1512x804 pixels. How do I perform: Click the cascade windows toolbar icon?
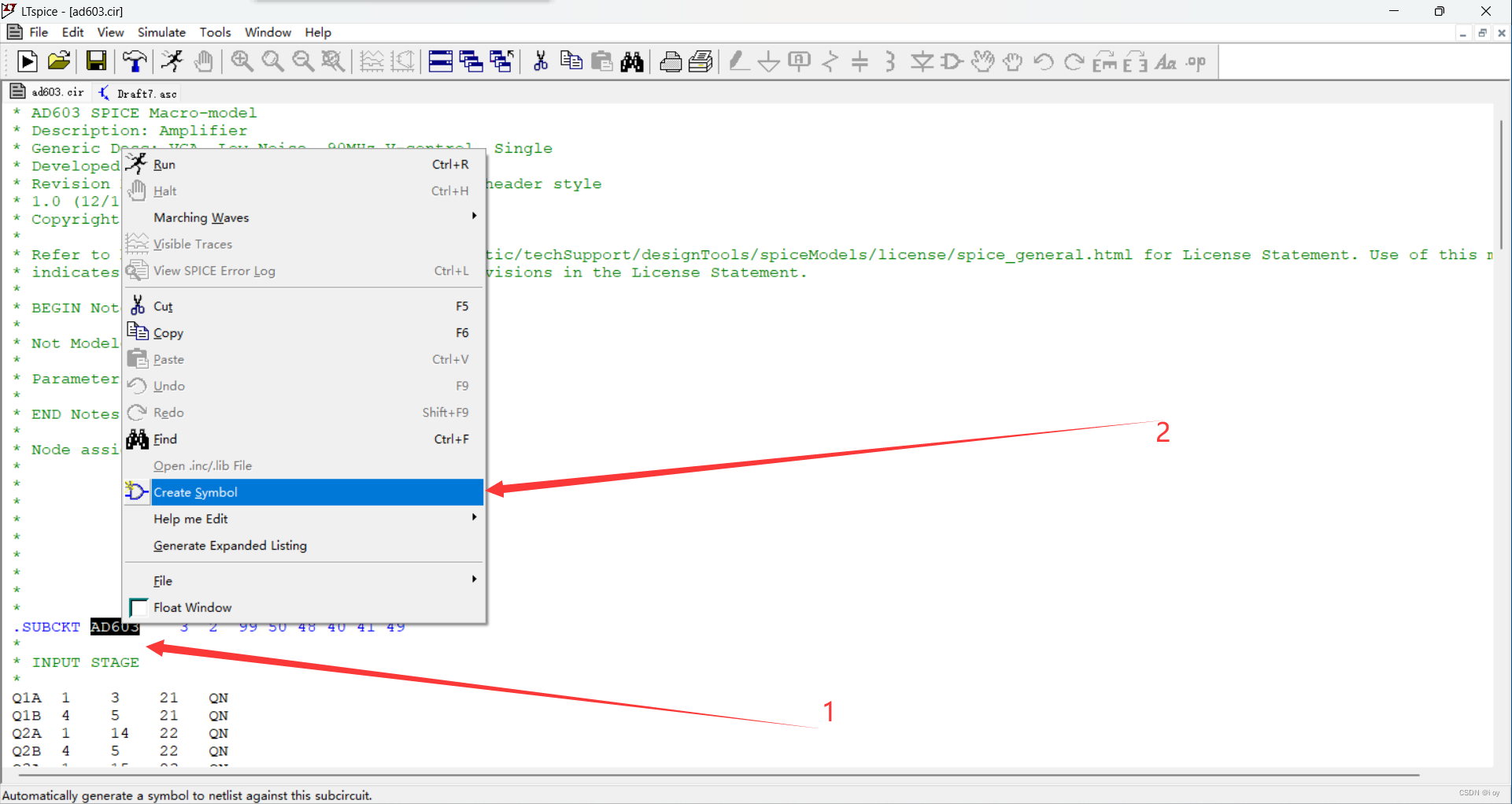tap(471, 61)
